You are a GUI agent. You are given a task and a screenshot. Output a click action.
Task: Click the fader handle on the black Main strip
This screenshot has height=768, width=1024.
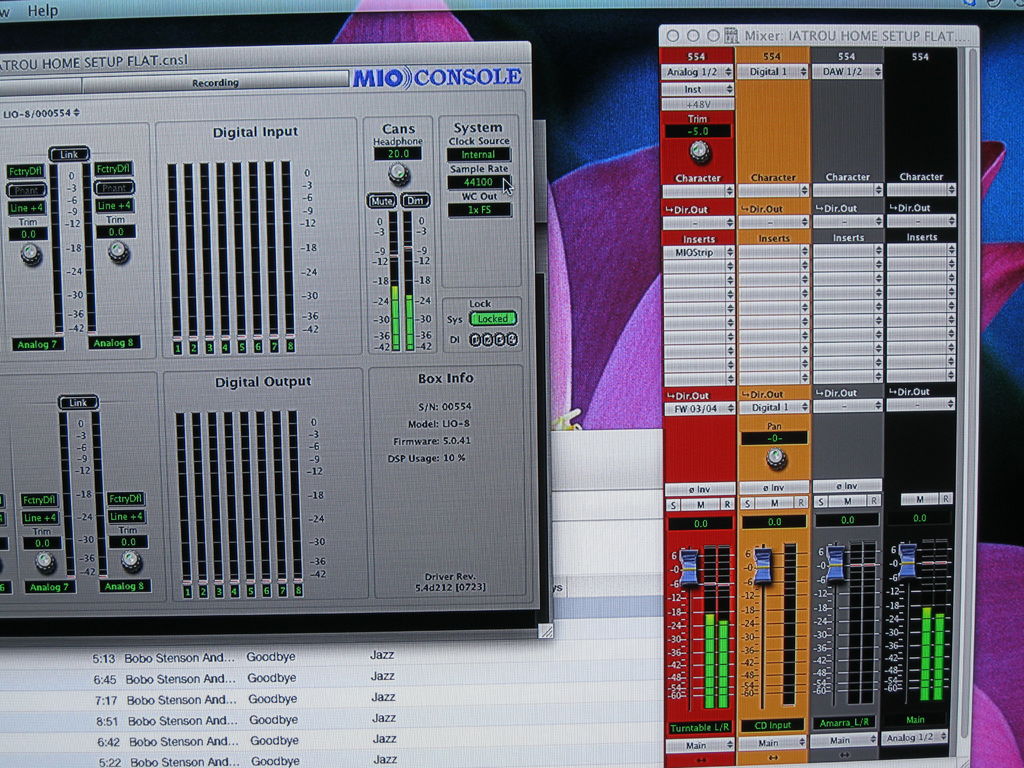coord(907,560)
